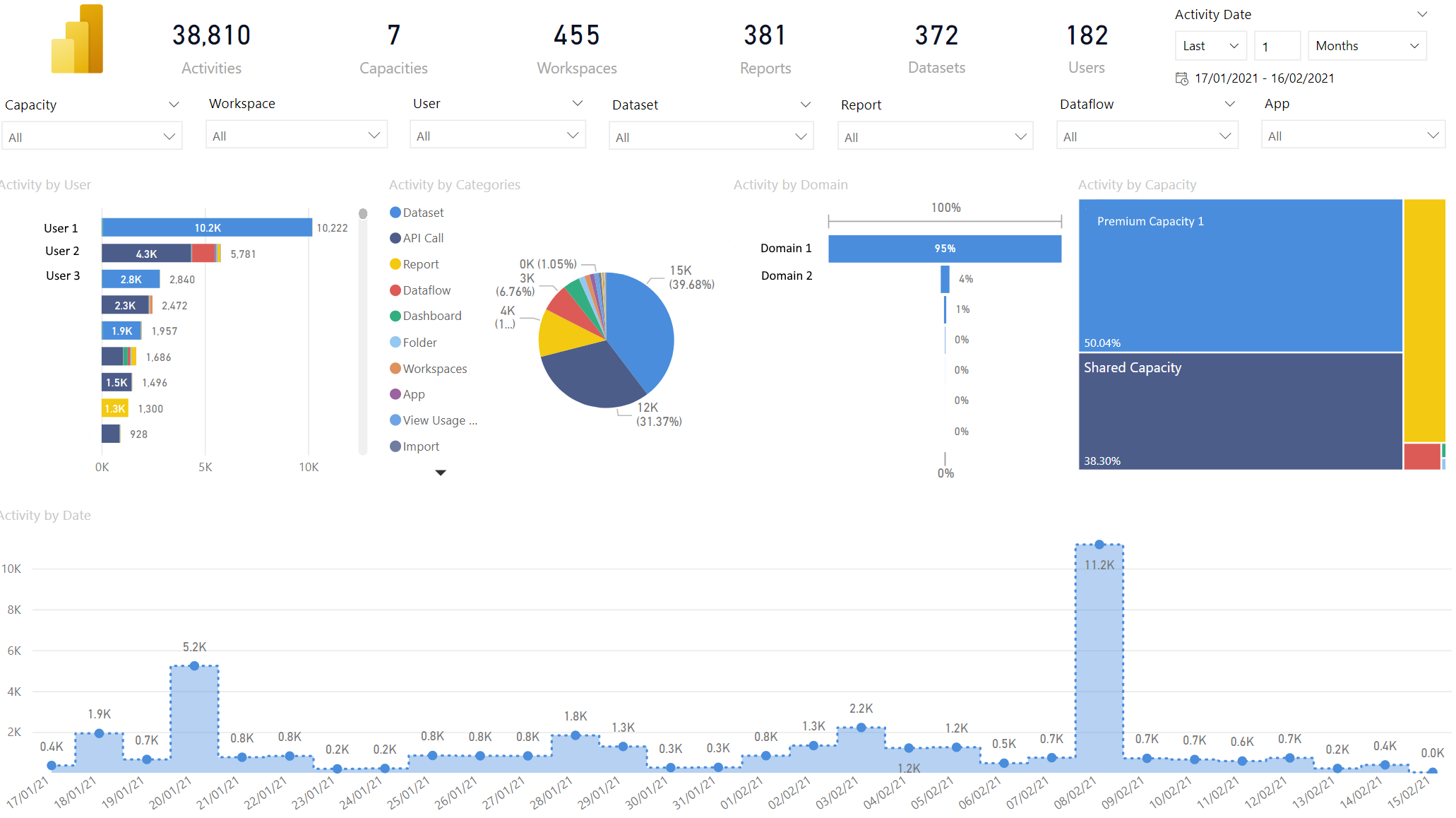Click the Activity by Capacity chart title

1137,184
